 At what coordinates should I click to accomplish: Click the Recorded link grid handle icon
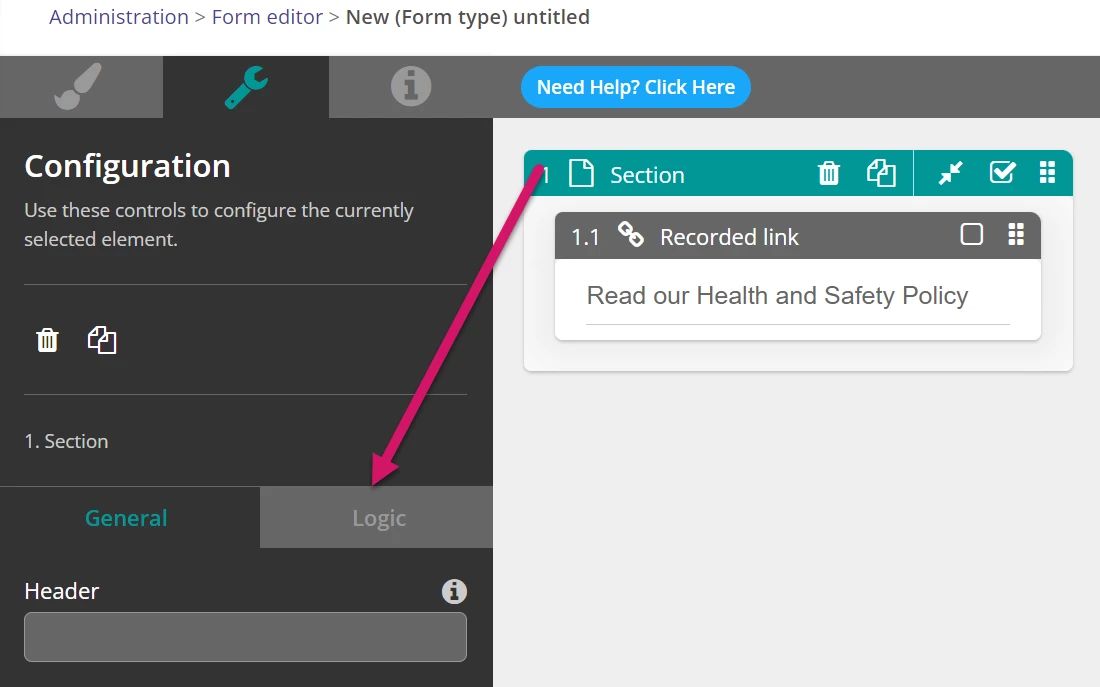pyautogui.click(x=1016, y=234)
